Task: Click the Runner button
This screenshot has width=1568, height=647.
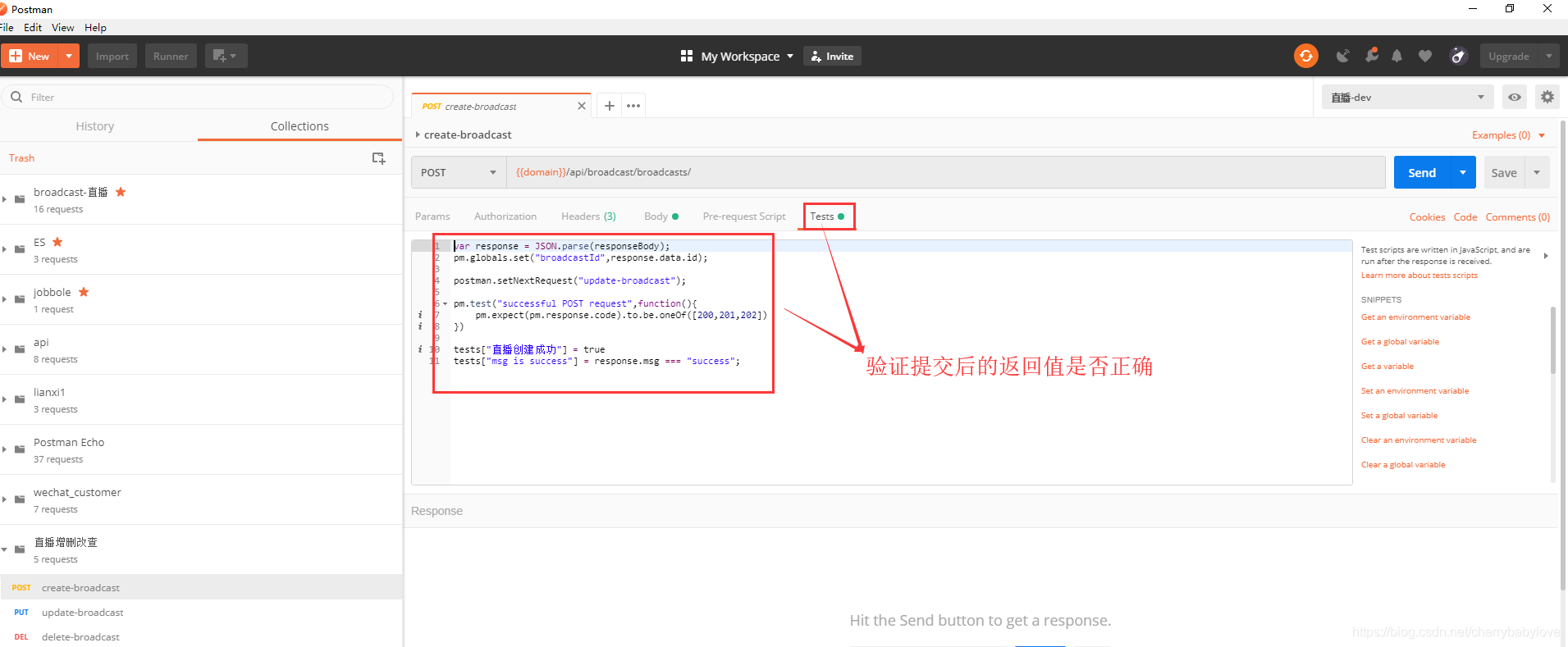Action: tap(171, 56)
